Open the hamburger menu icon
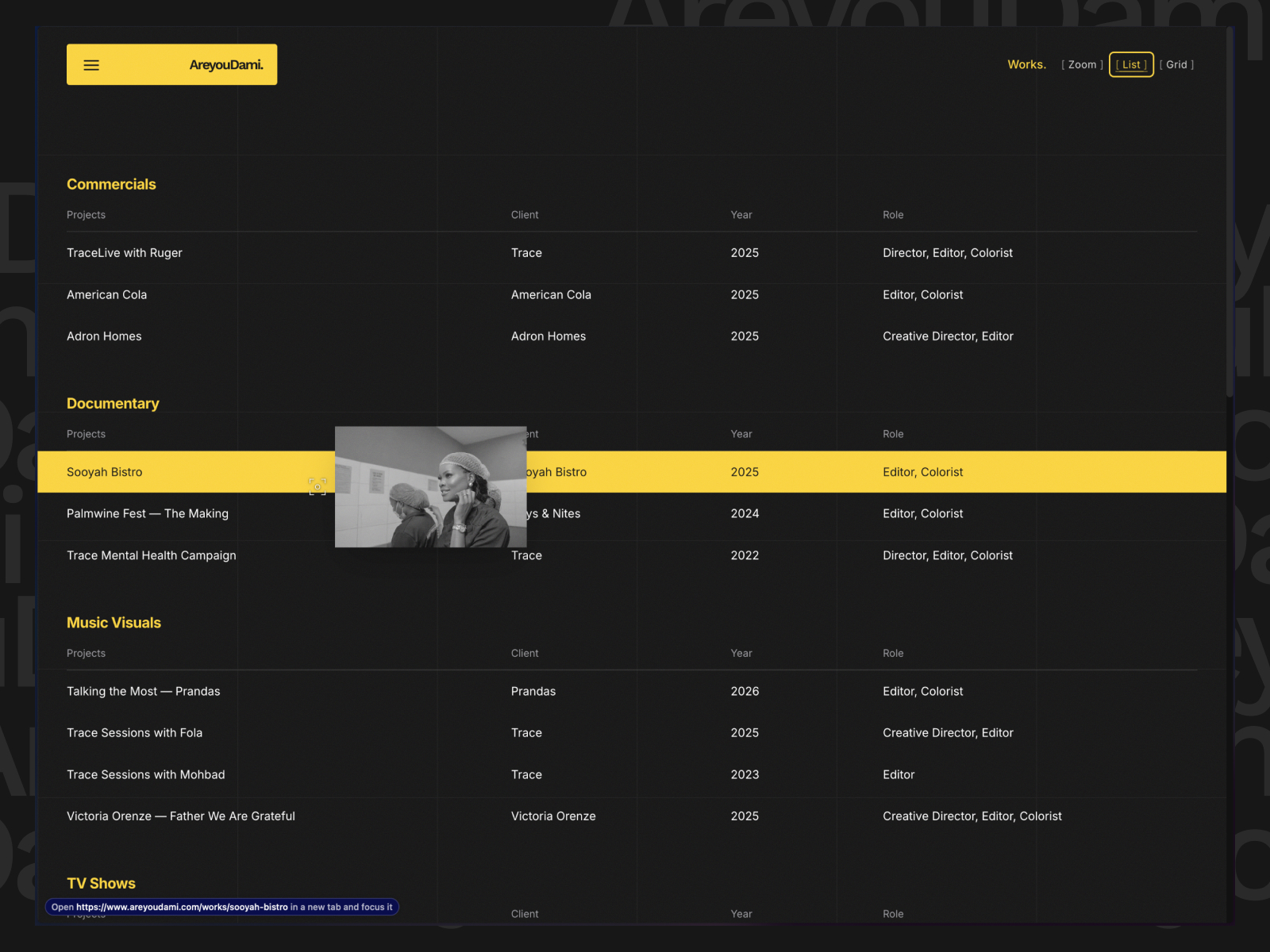This screenshot has width=1270, height=952. (x=91, y=65)
